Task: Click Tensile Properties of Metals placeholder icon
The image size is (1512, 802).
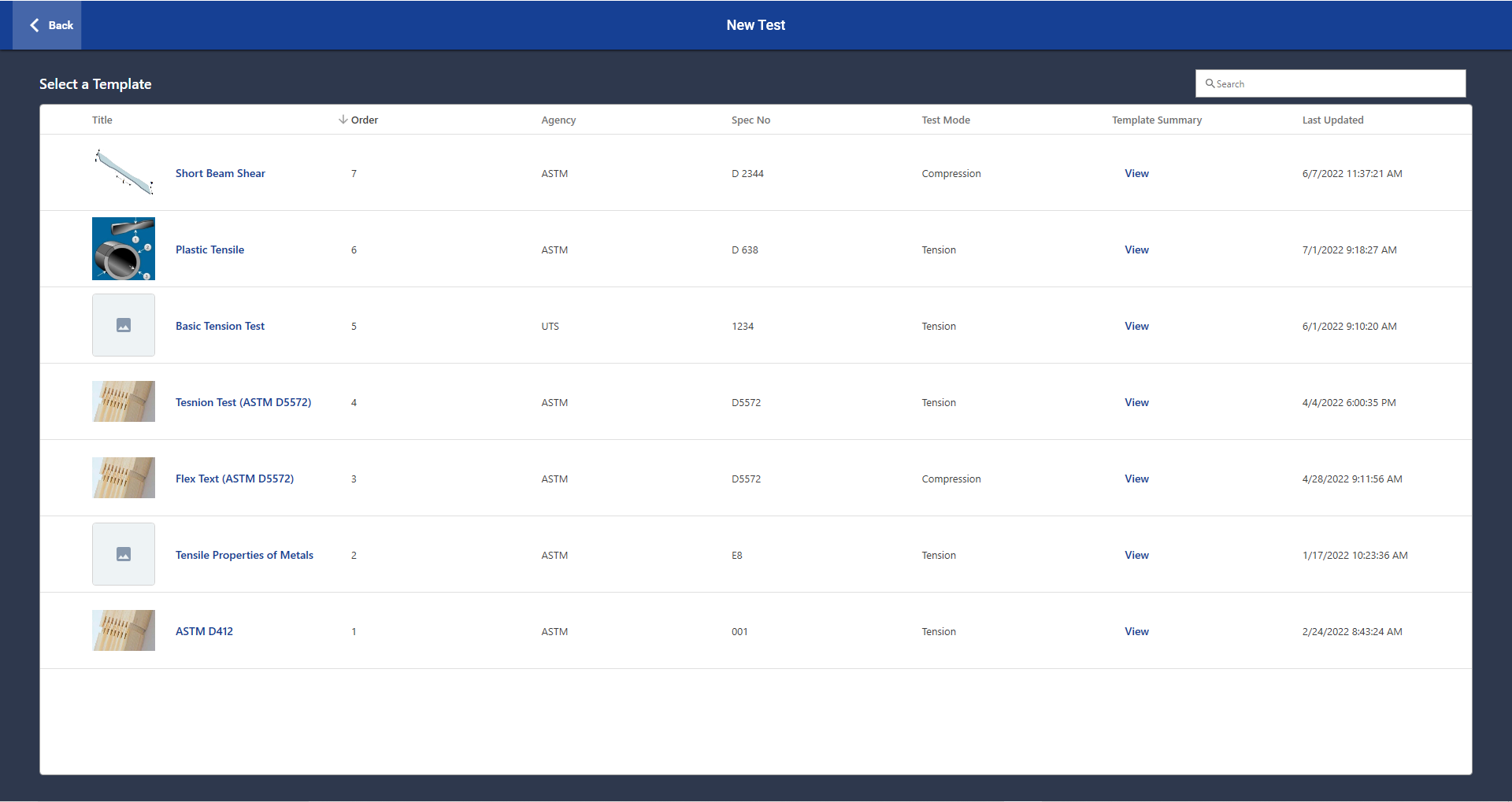Action: tap(124, 554)
